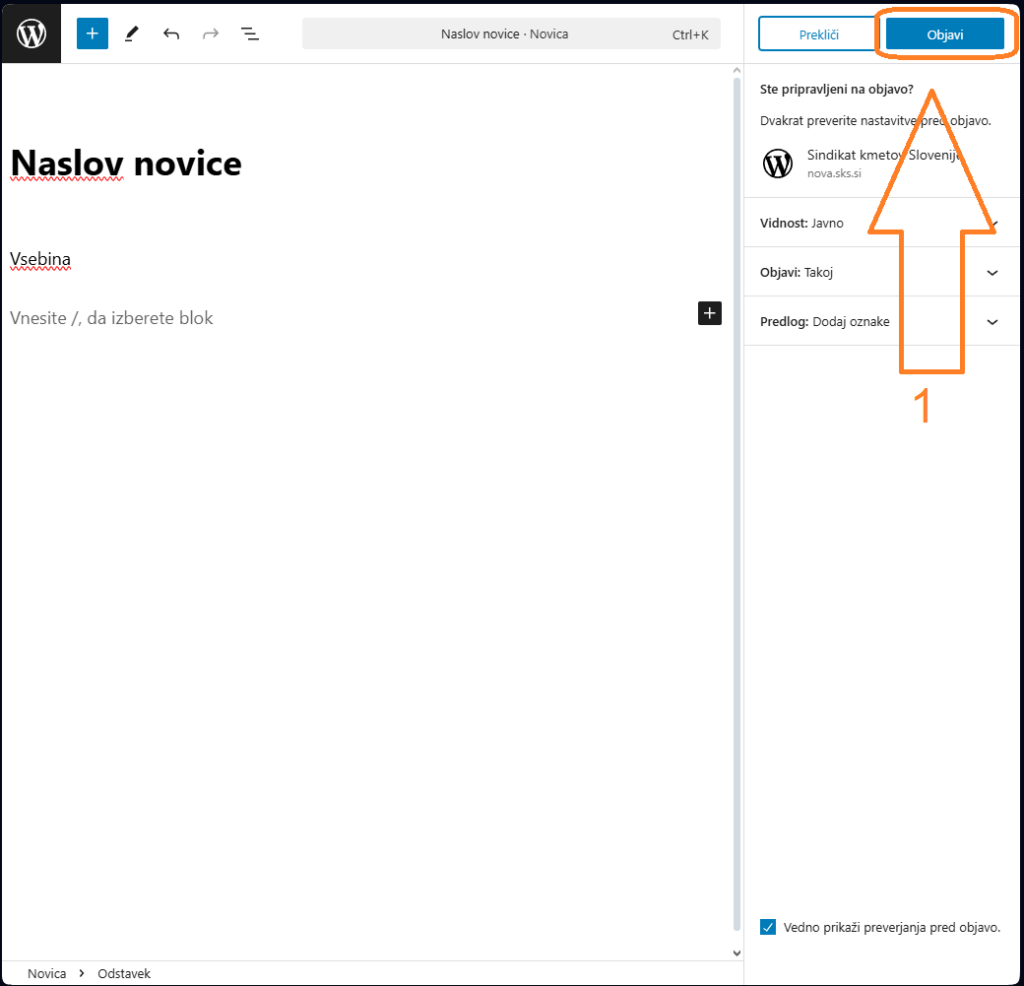Select Novica in the bottom breadcrumb

tap(47, 973)
